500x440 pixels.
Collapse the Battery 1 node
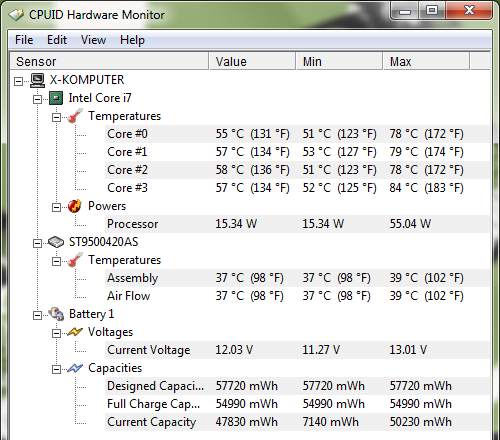click(x=37, y=315)
